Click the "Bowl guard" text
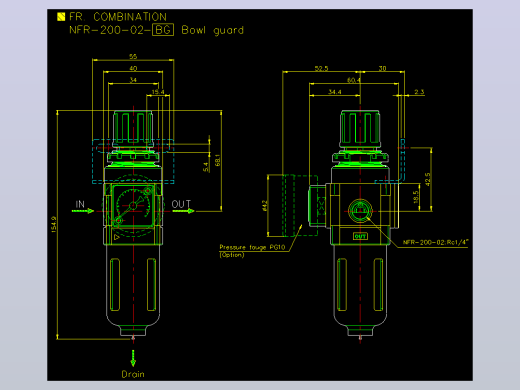 point(213,30)
